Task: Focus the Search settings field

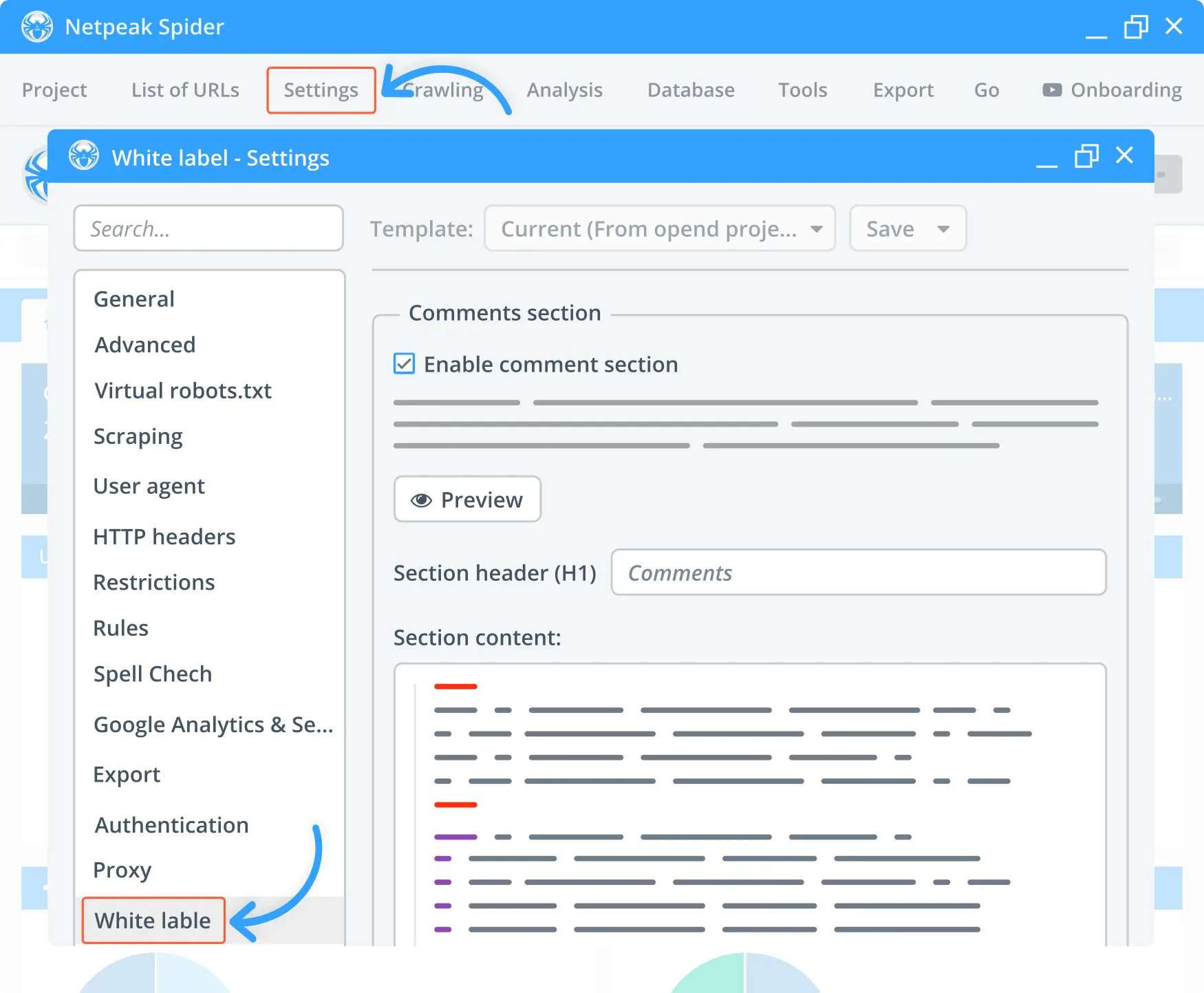Action: pos(208,228)
